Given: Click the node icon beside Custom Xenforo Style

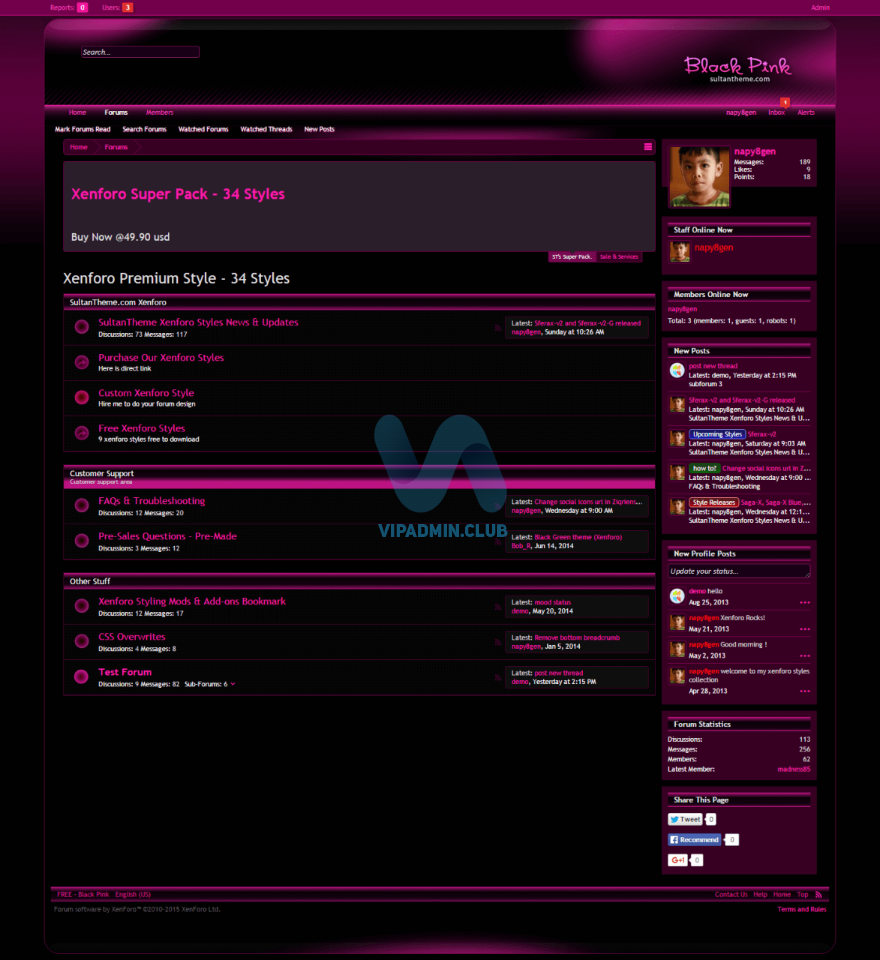Looking at the screenshot, I should [81, 397].
